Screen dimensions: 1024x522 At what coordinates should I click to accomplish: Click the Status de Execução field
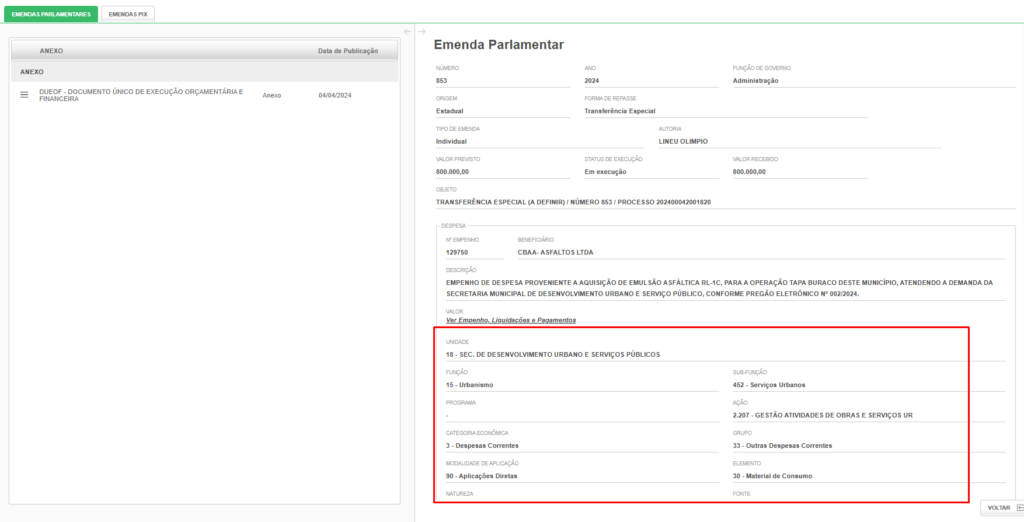pyautogui.click(x=650, y=172)
